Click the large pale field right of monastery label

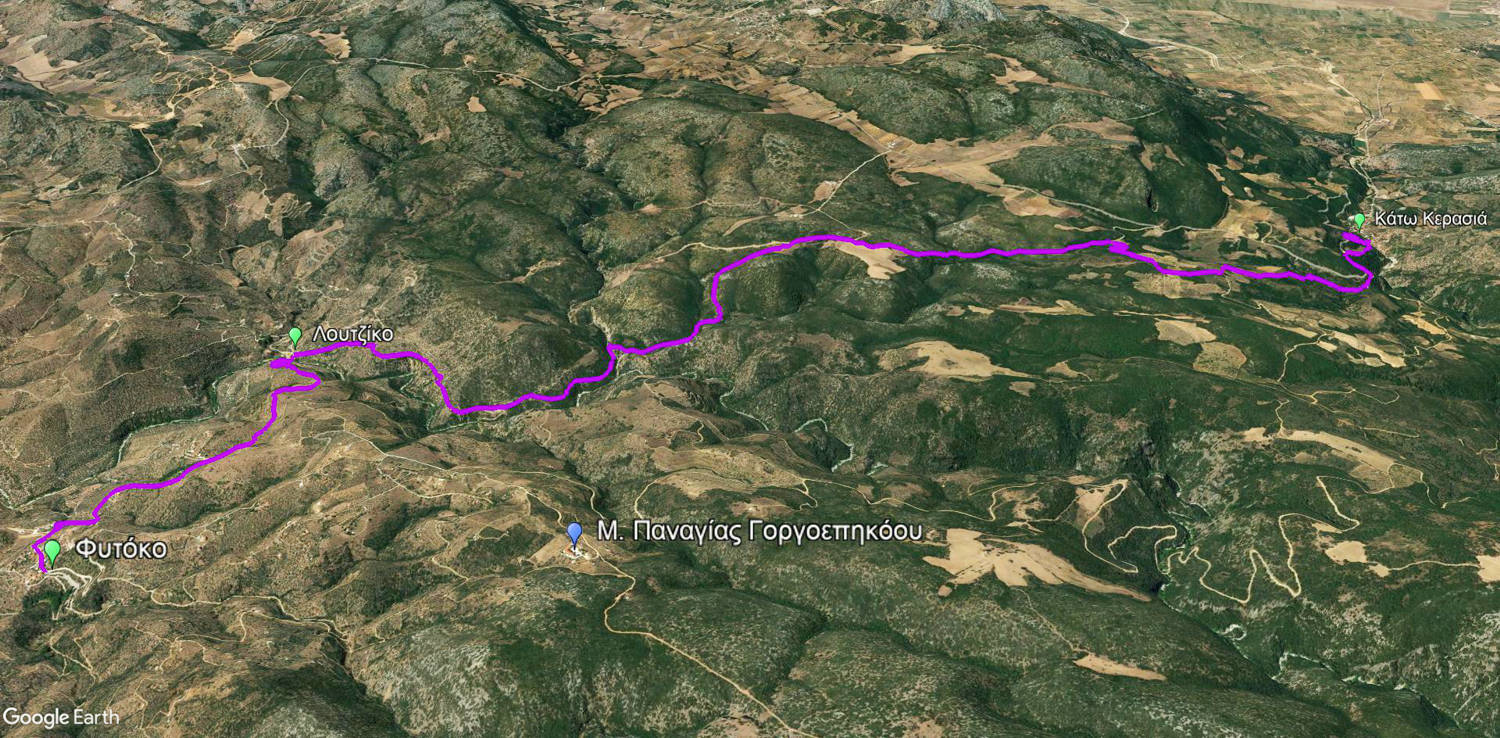point(1010,560)
